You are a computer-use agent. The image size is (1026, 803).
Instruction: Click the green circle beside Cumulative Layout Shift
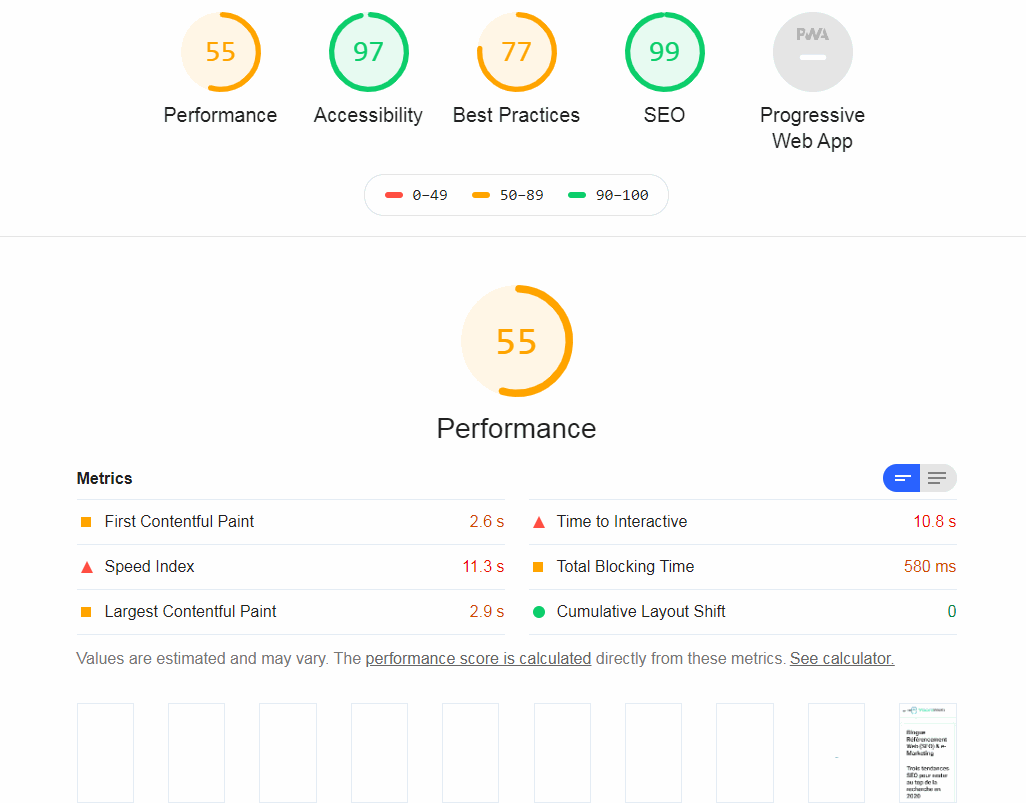538,611
